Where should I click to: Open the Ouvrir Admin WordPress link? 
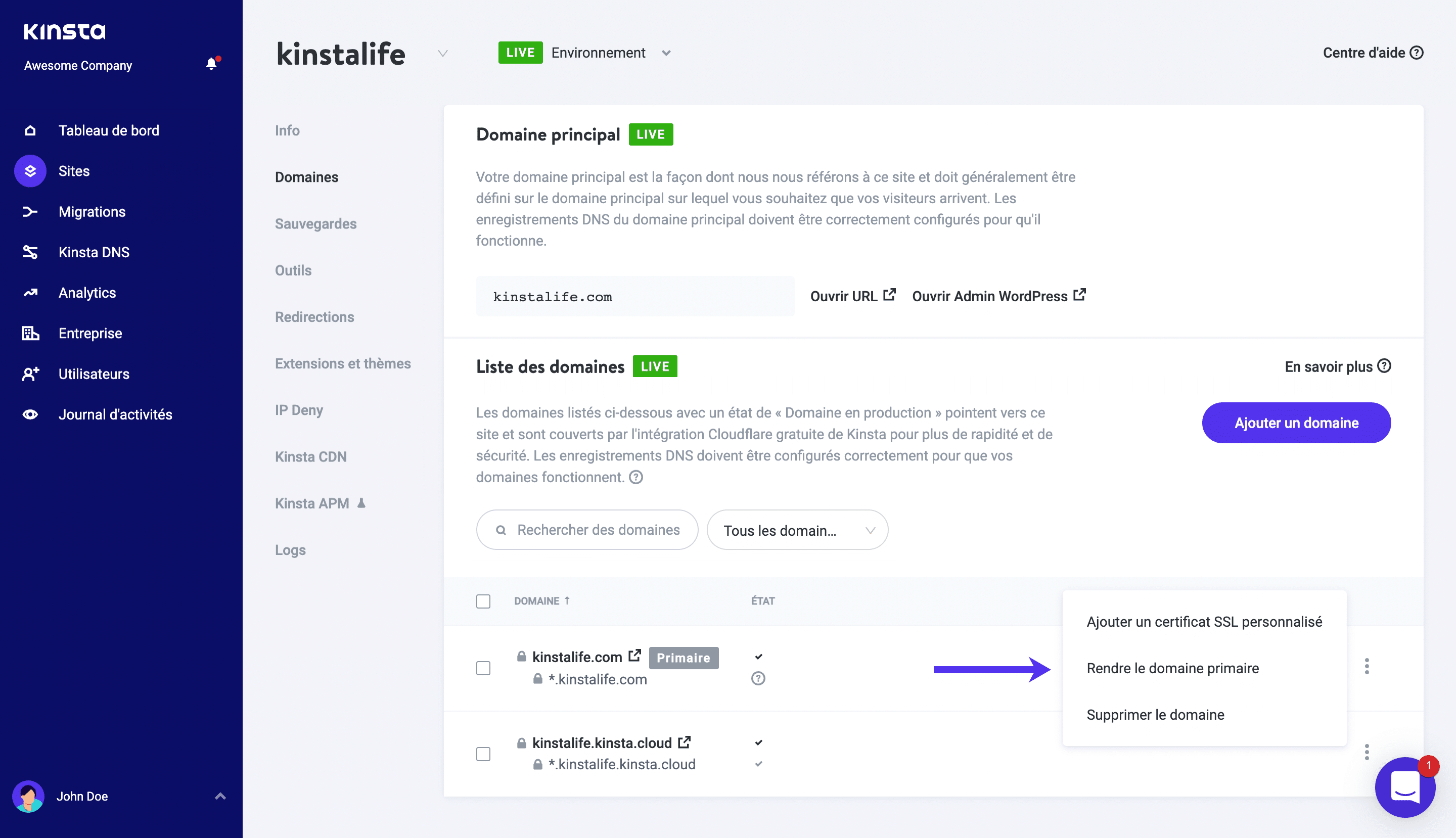coord(998,296)
